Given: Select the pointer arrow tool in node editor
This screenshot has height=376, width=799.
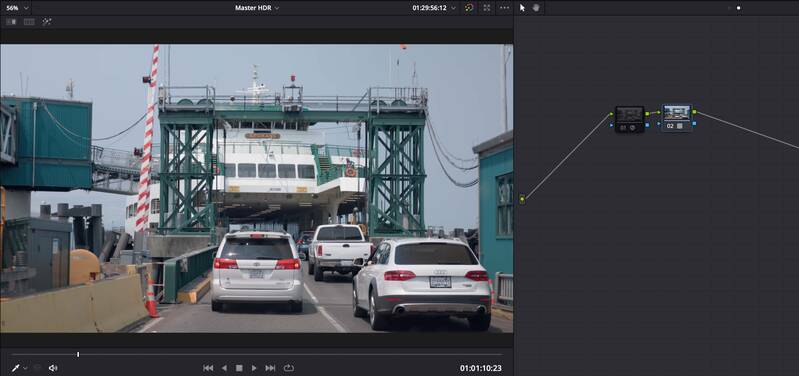Looking at the screenshot, I should coord(522,8).
